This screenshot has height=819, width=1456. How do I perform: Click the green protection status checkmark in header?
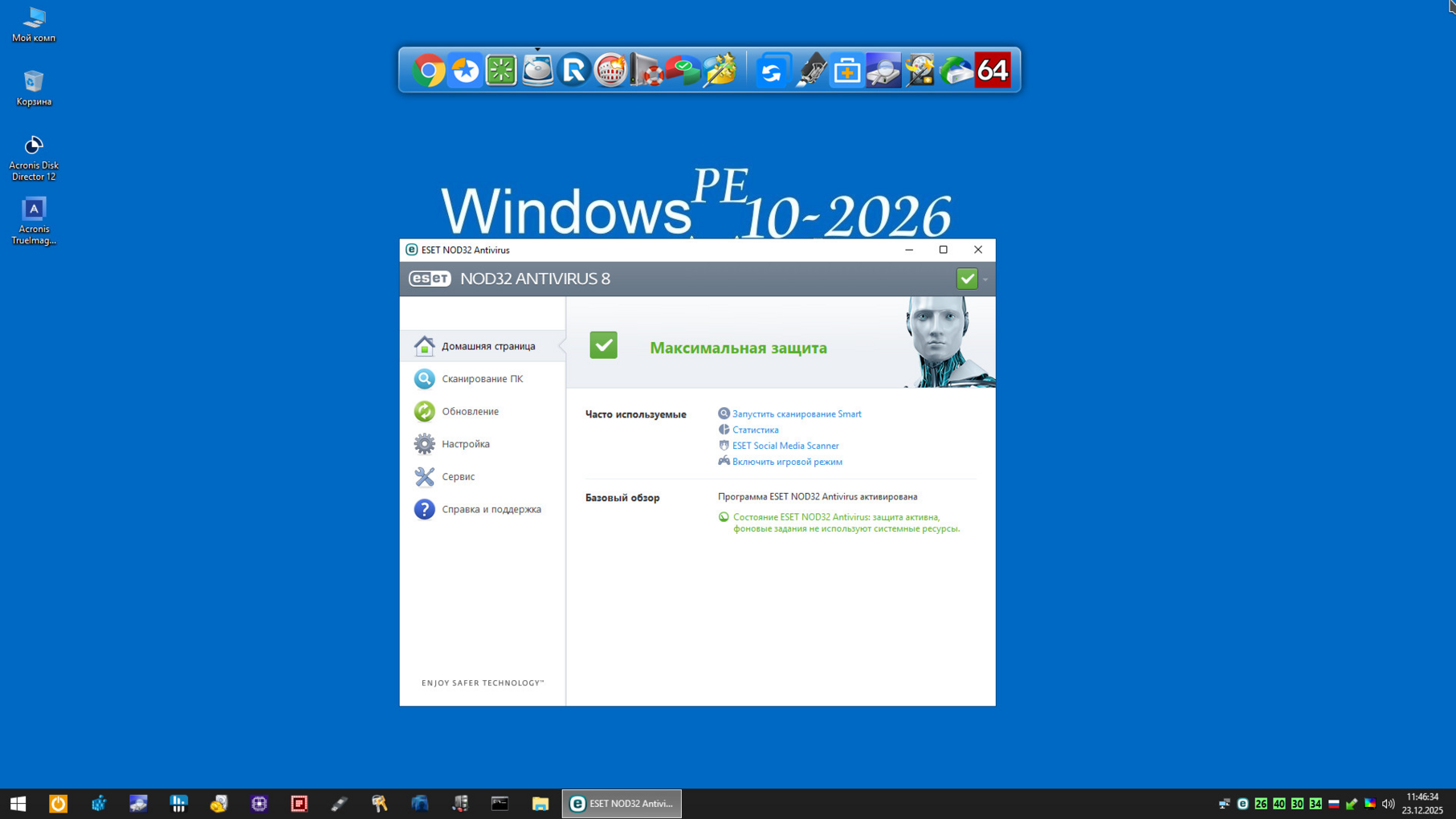coord(966,279)
